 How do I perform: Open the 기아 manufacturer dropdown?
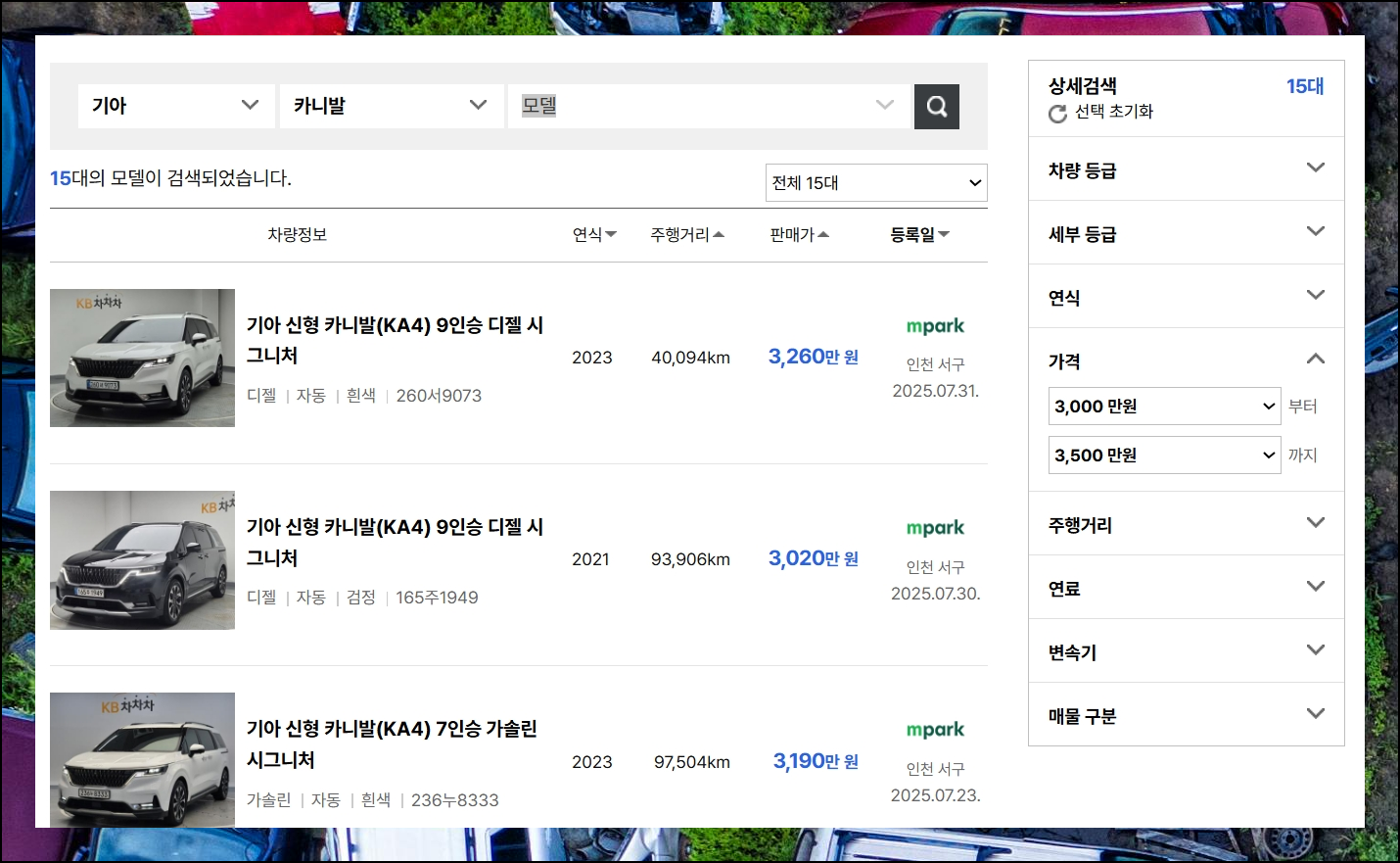tap(175, 106)
